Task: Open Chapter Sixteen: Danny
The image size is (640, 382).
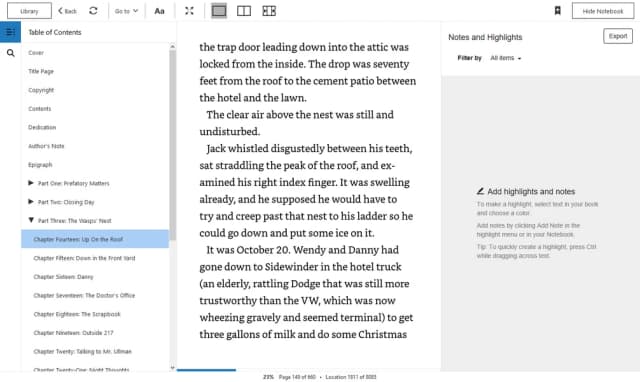Action: pyautogui.click(x=63, y=277)
